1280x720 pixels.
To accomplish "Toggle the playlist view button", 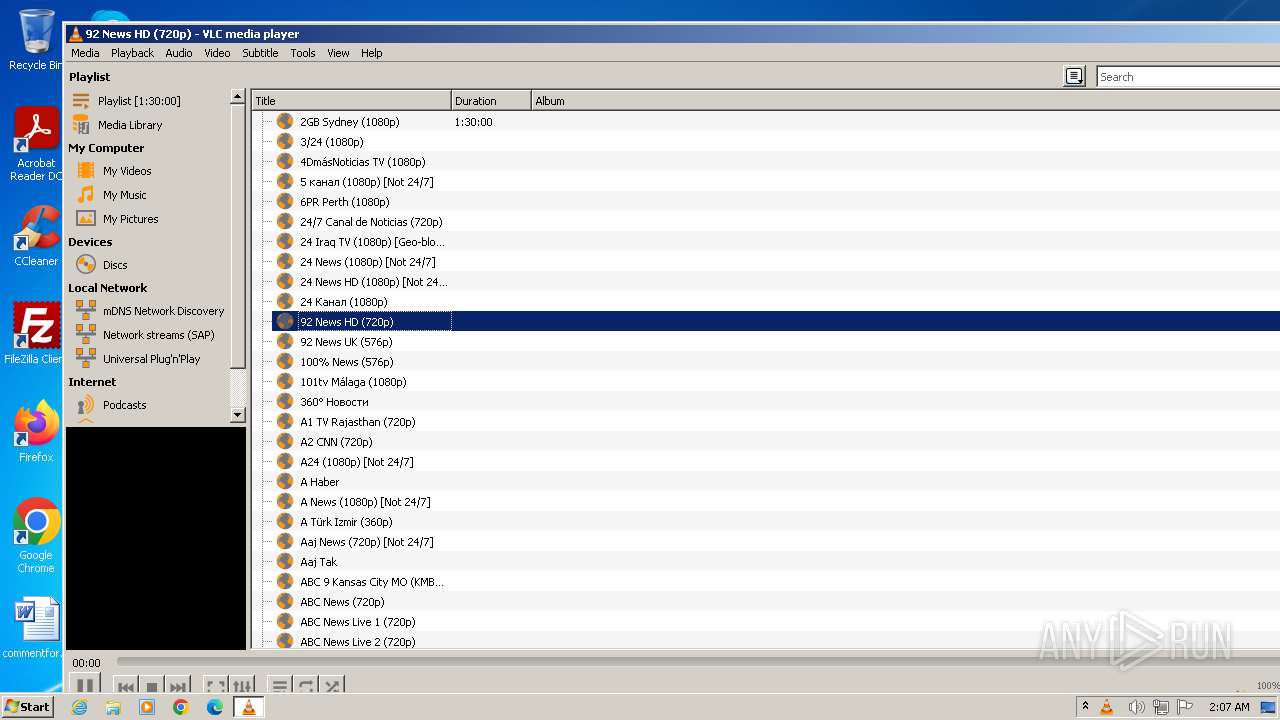I will (x=280, y=686).
